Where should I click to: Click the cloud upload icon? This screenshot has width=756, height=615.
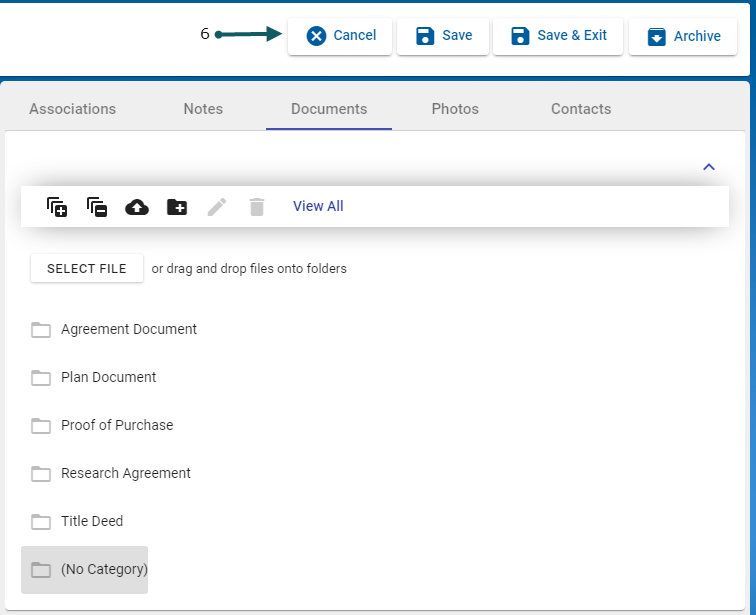point(137,207)
